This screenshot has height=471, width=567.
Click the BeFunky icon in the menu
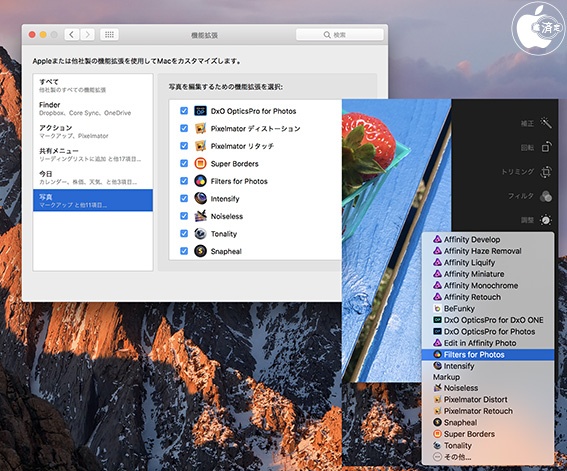pos(437,308)
